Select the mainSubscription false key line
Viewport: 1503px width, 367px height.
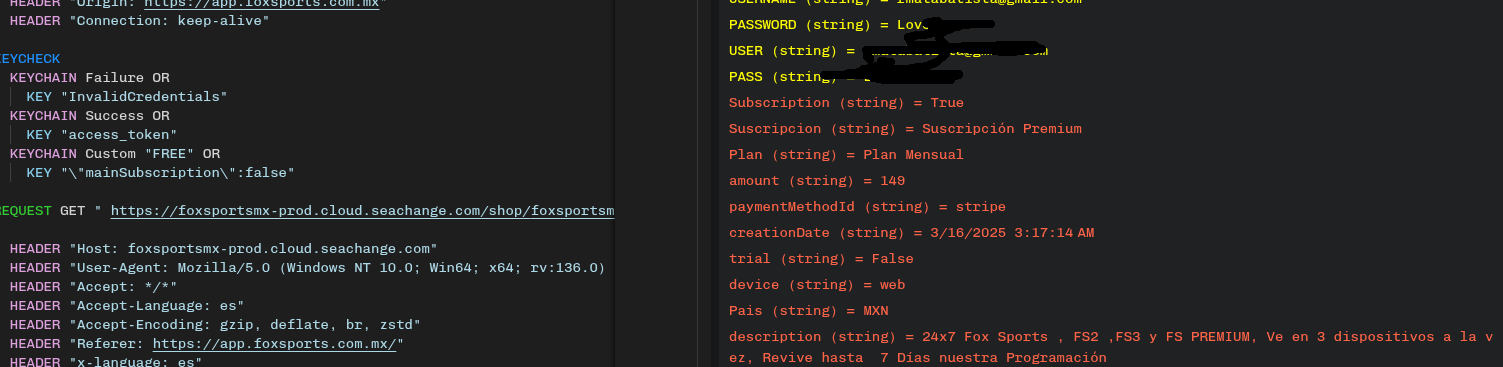coord(160,173)
